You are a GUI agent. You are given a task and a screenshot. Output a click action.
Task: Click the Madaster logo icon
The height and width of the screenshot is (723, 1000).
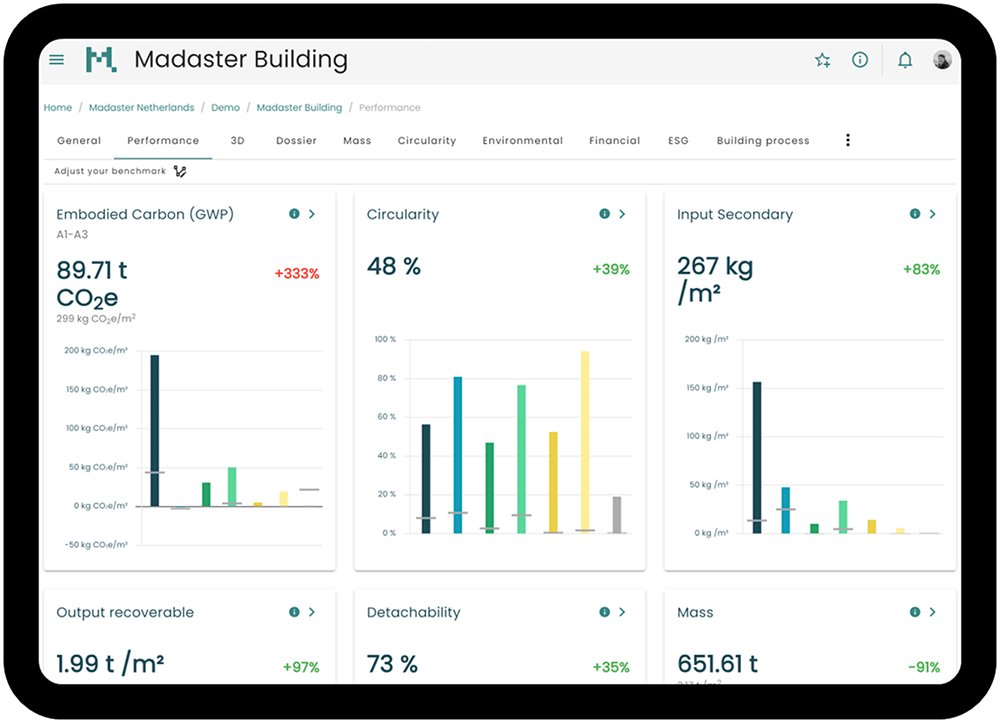101,60
